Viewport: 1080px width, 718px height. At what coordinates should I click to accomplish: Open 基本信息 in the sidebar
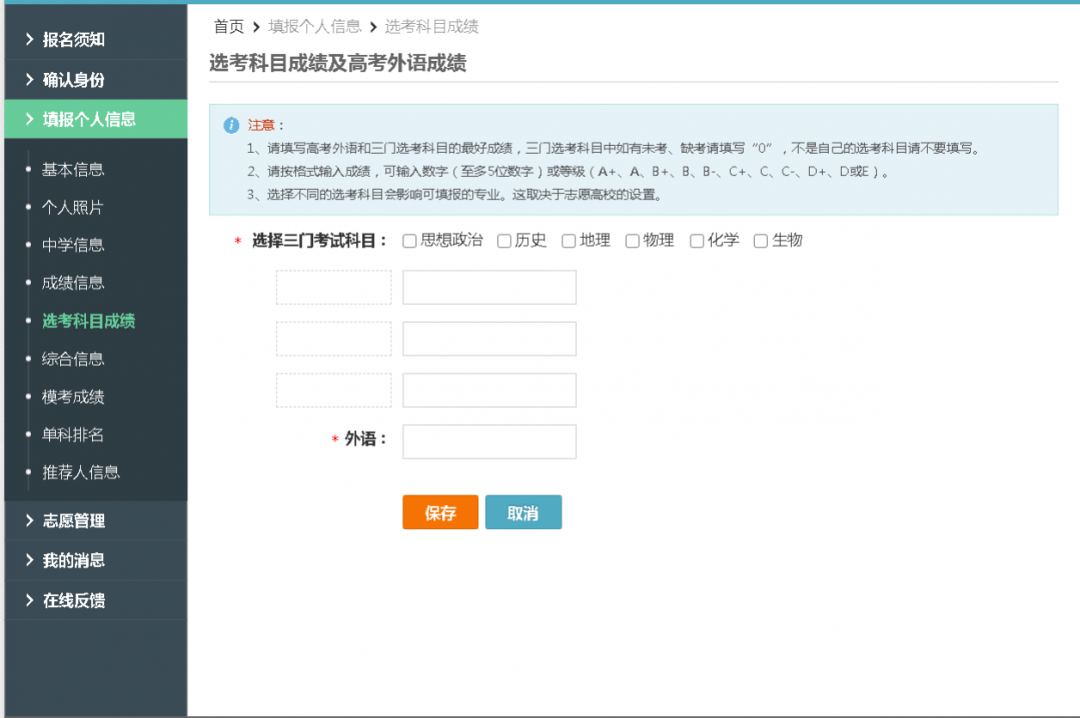click(73, 170)
